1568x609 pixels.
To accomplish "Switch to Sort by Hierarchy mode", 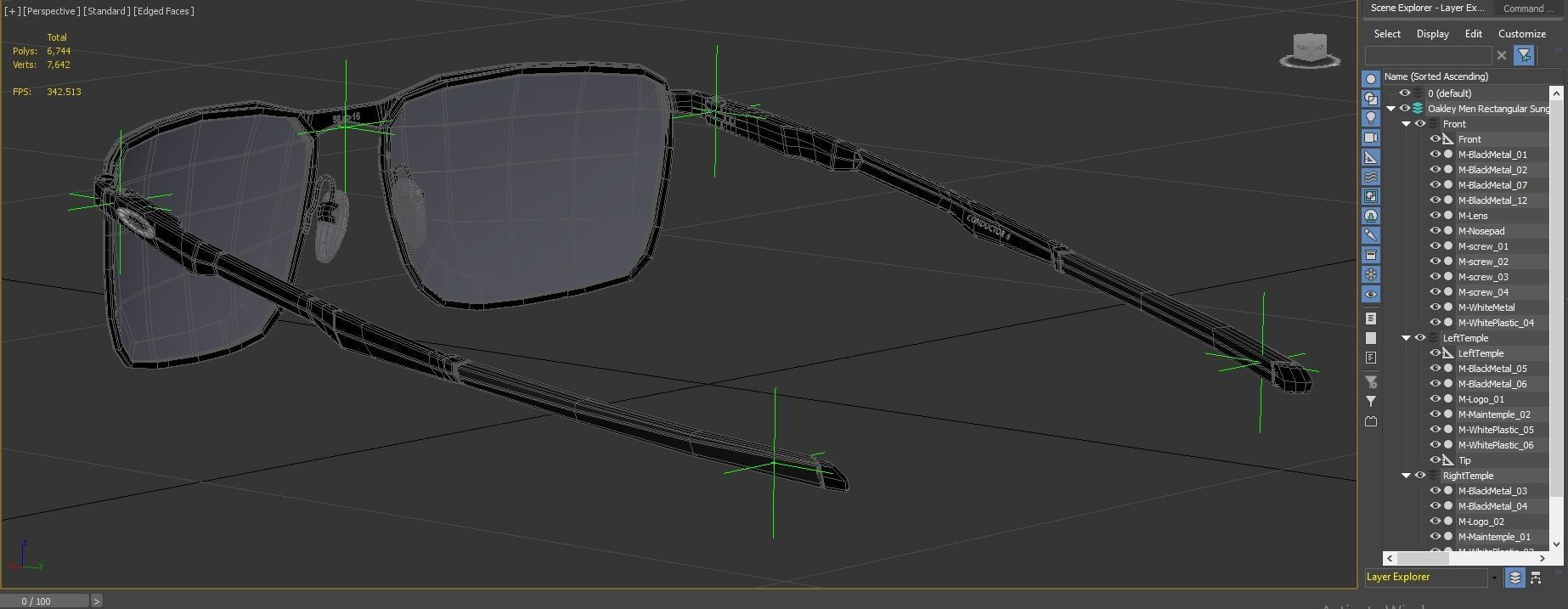I will [1536, 578].
